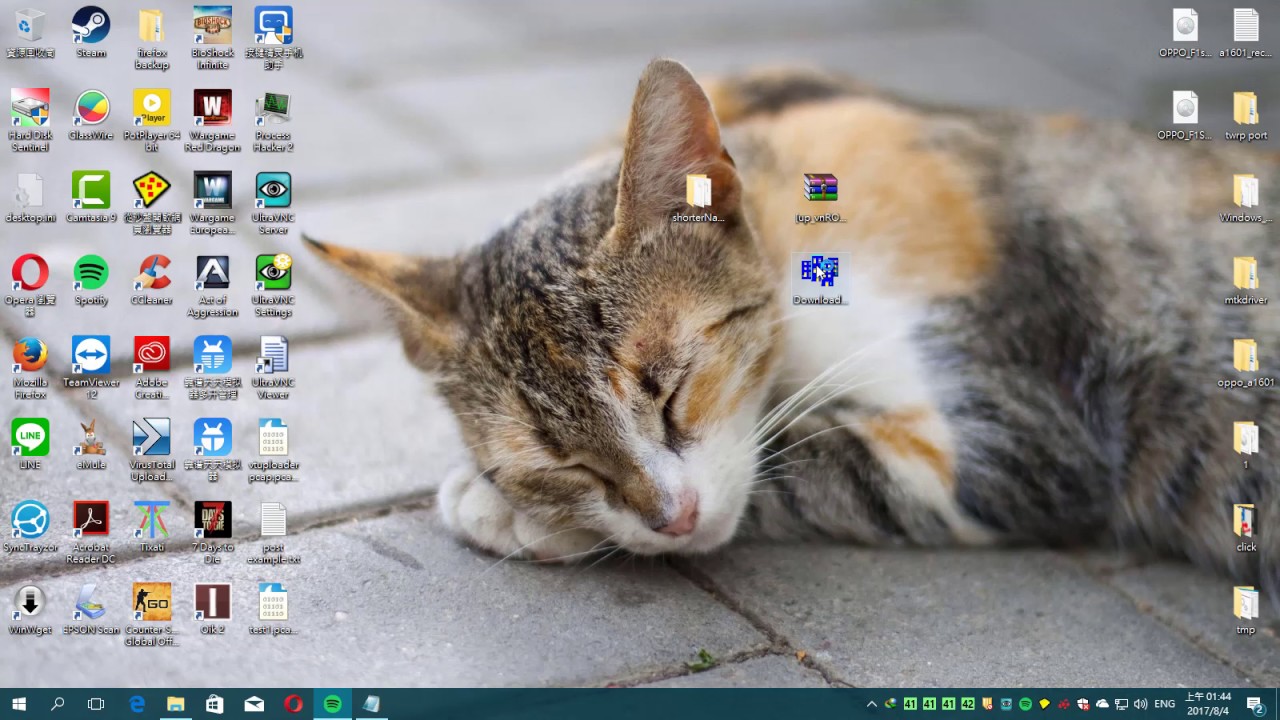Open Task View from taskbar
This screenshot has width=1280, height=720.
[96, 704]
